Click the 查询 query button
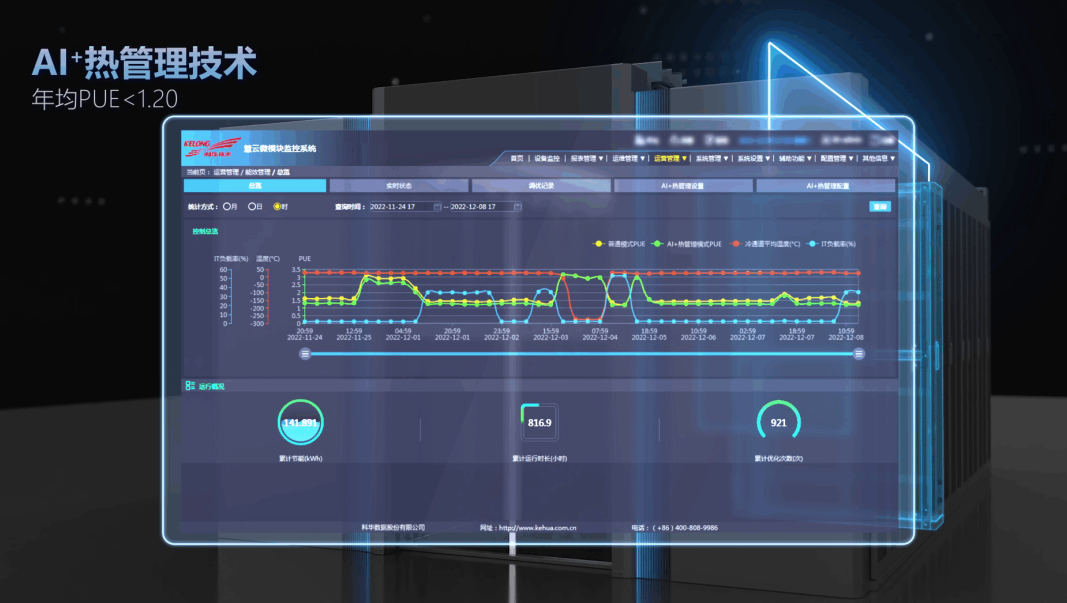1067x603 pixels. click(880, 206)
